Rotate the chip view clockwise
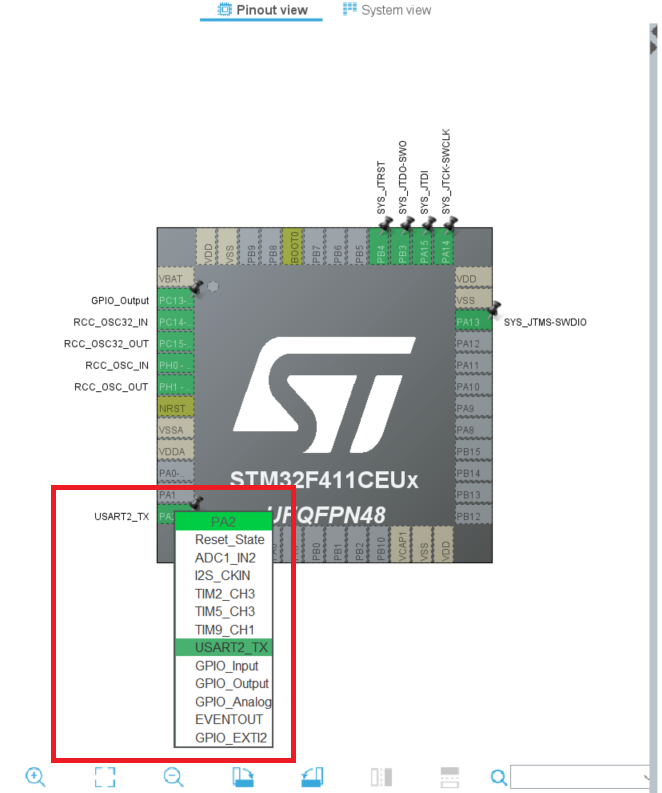The width and height of the screenshot is (662, 793). pyautogui.click(x=242, y=776)
